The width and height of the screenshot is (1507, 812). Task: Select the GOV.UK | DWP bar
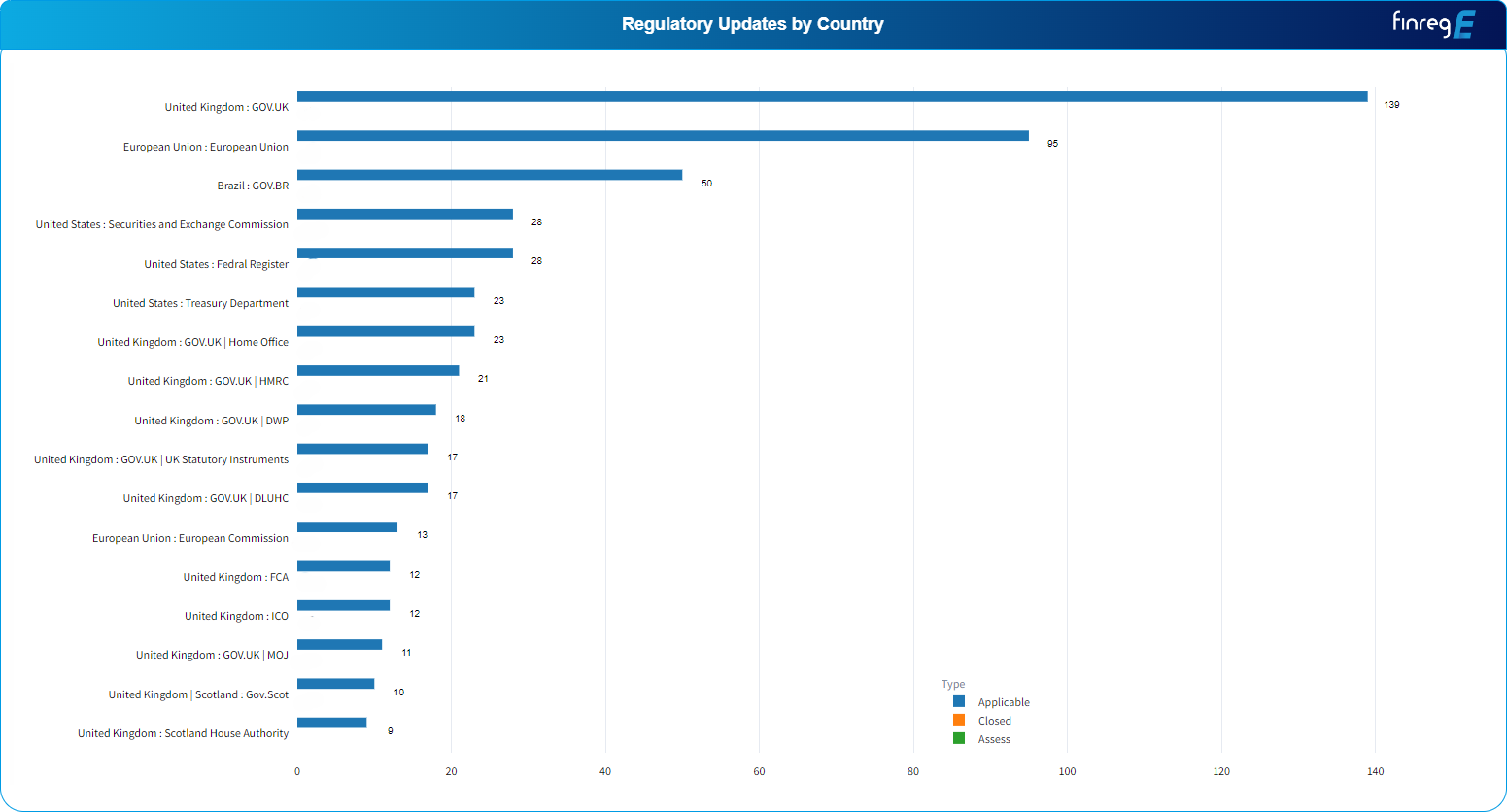pos(366,409)
